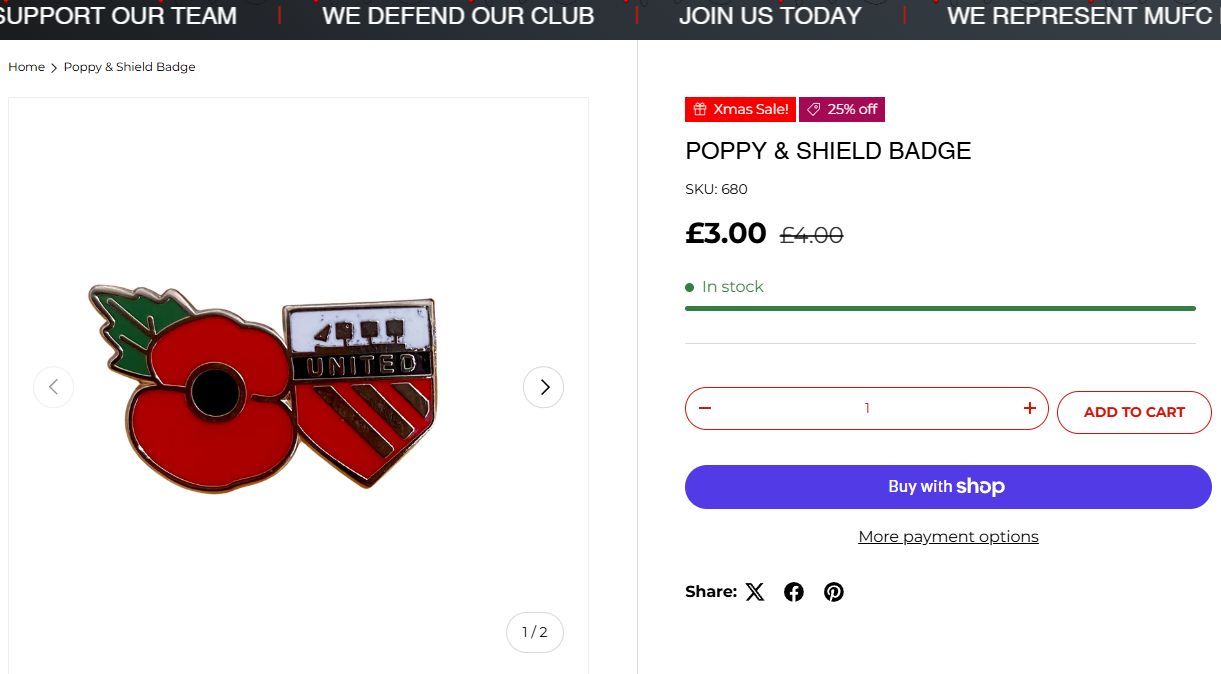Screen dimensions: 1221x674
Task: Decrease quantity with the minus icon
Action: click(x=705, y=408)
